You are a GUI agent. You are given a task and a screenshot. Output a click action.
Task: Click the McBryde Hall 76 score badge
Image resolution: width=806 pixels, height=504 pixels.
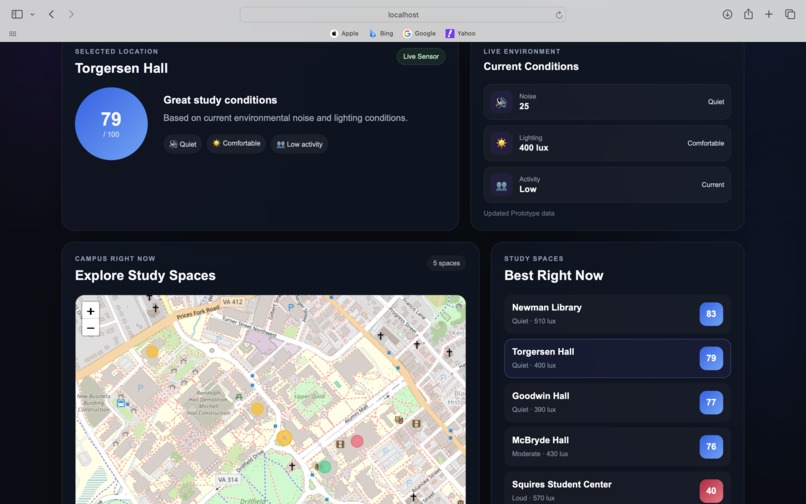711,446
